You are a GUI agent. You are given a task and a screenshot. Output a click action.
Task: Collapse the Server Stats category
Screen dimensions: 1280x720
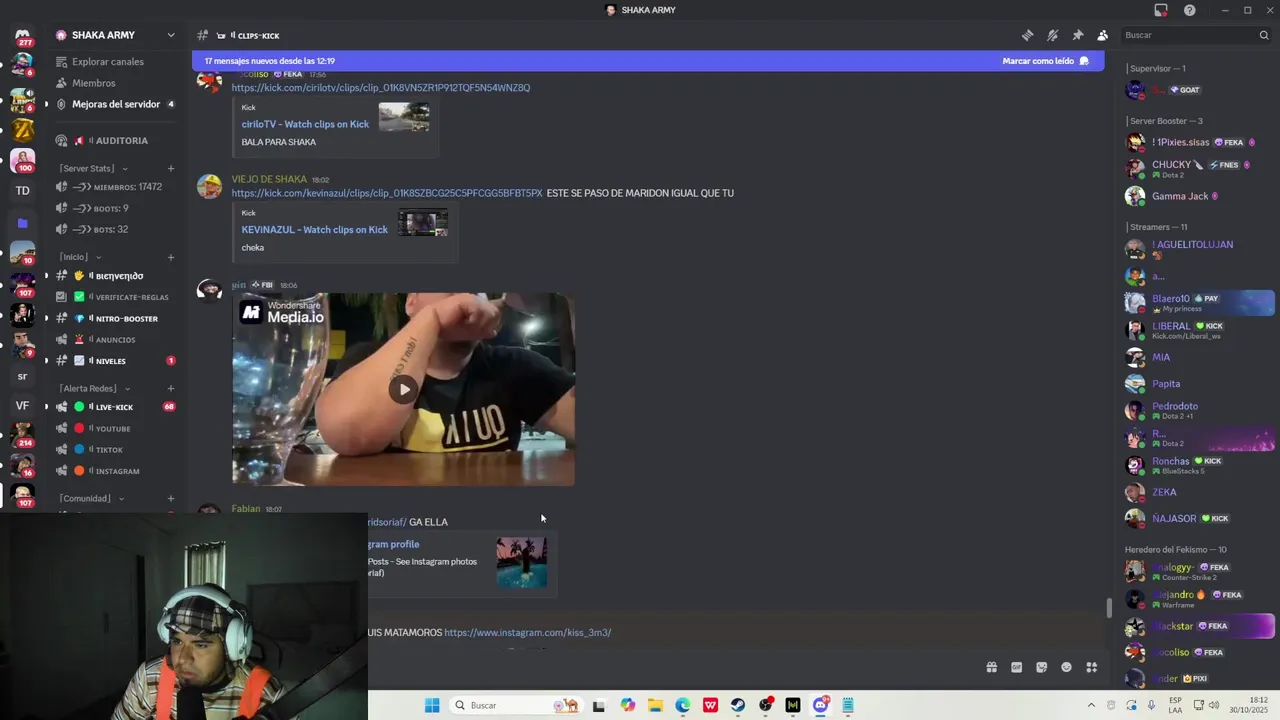[x=93, y=168]
